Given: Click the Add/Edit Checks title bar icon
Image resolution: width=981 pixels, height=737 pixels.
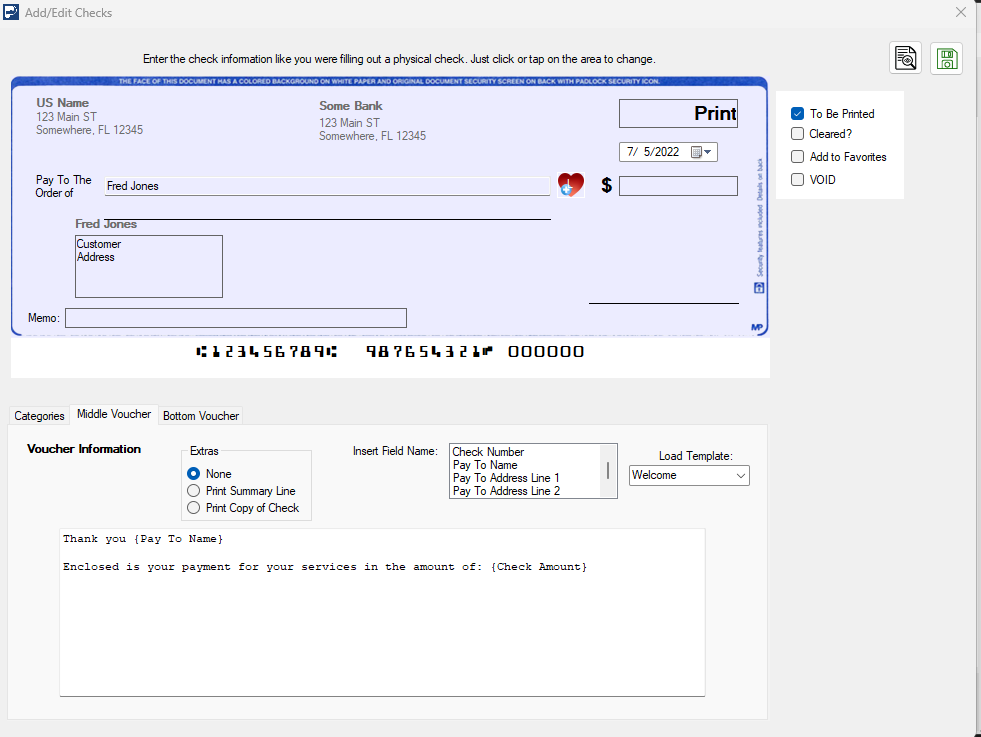Looking at the screenshot, I should pyautogui.click(x=11, y=12).
